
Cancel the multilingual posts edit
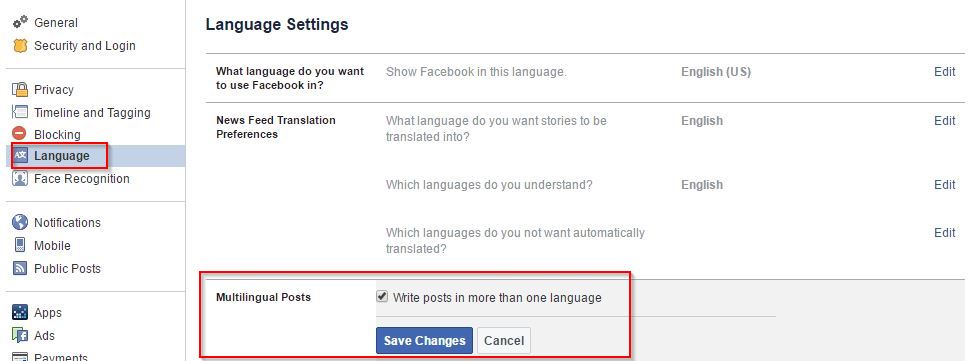click(504, 341)
